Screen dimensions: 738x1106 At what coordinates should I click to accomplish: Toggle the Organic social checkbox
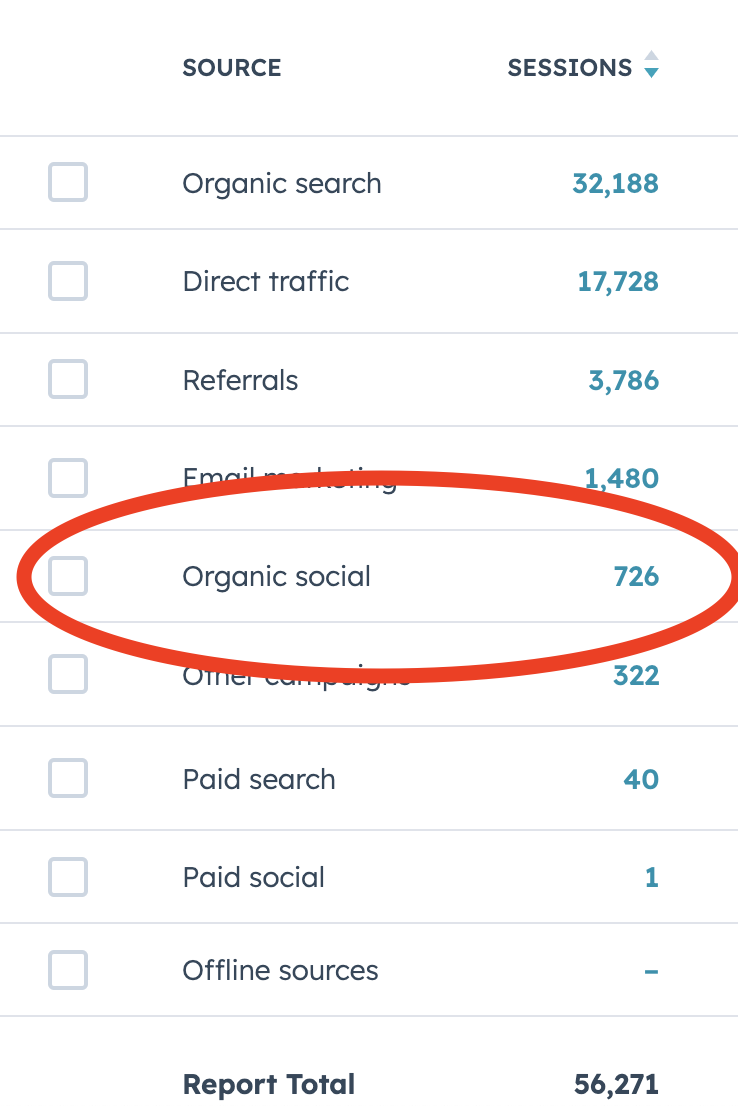[x=68, y=576]
